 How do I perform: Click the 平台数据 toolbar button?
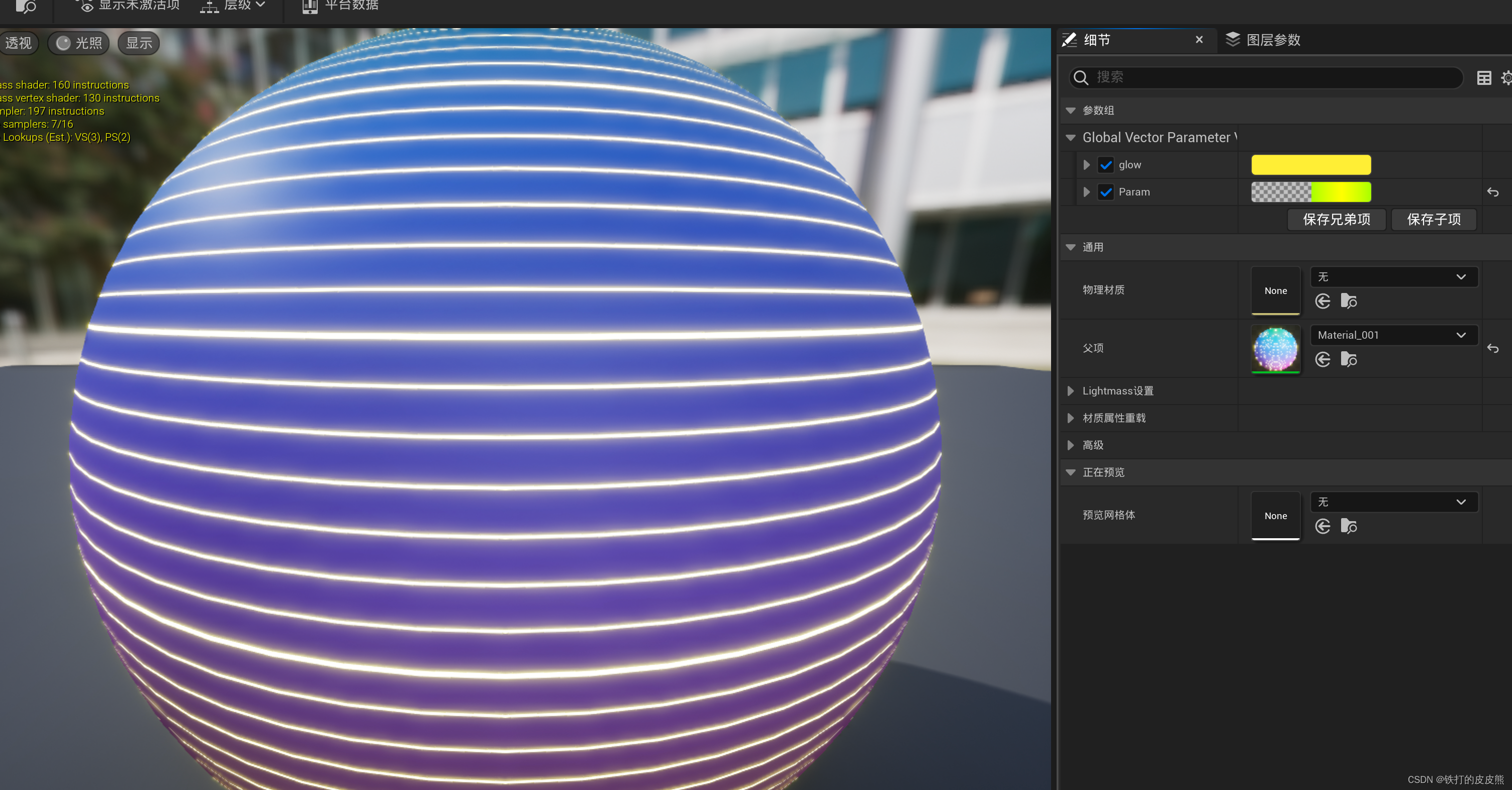pyautogui.click(x=340, y=6)
